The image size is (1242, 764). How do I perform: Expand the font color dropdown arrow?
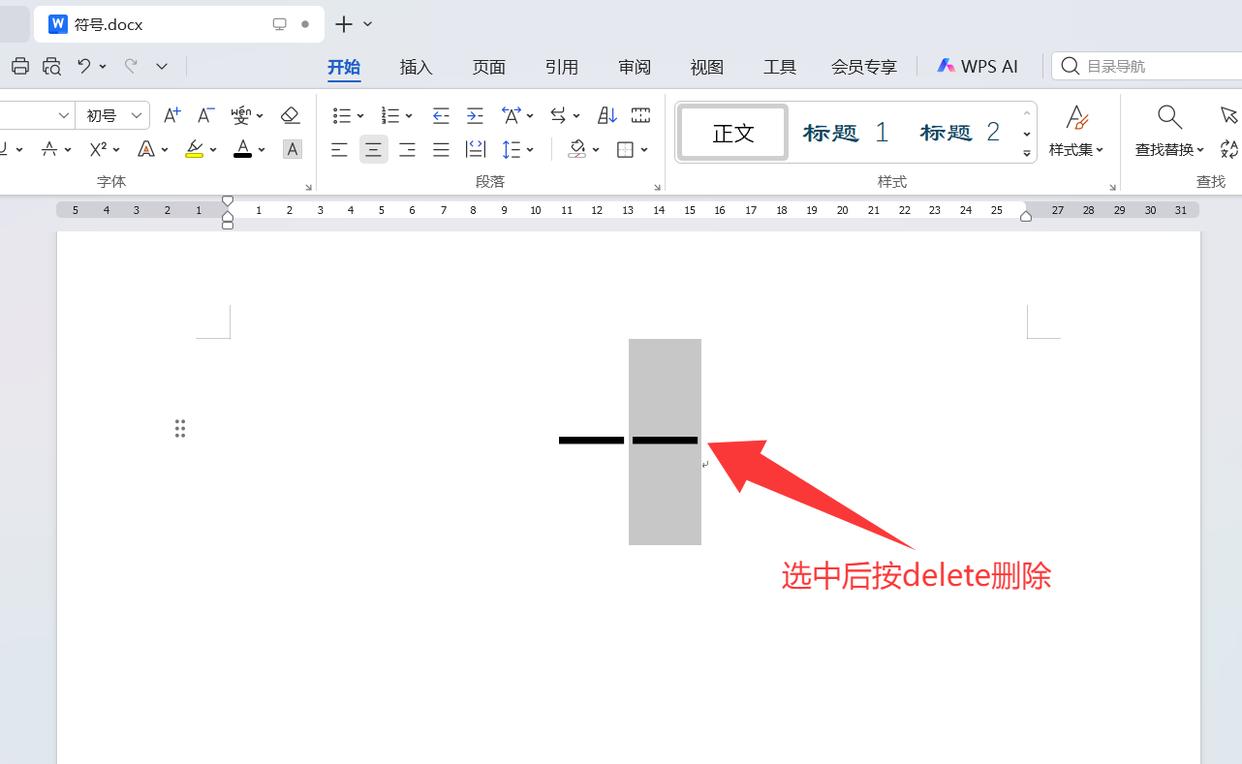click(x=261, y=150)
